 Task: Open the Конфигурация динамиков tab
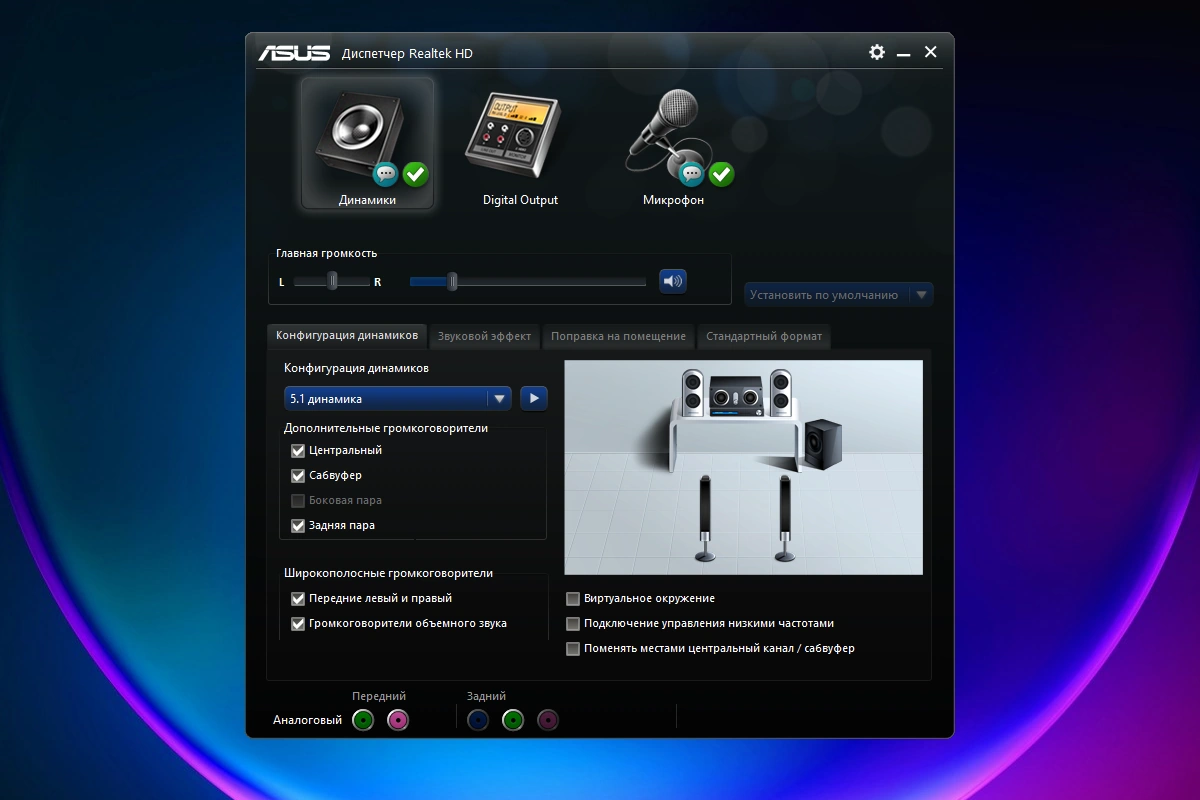click(347, 335)
